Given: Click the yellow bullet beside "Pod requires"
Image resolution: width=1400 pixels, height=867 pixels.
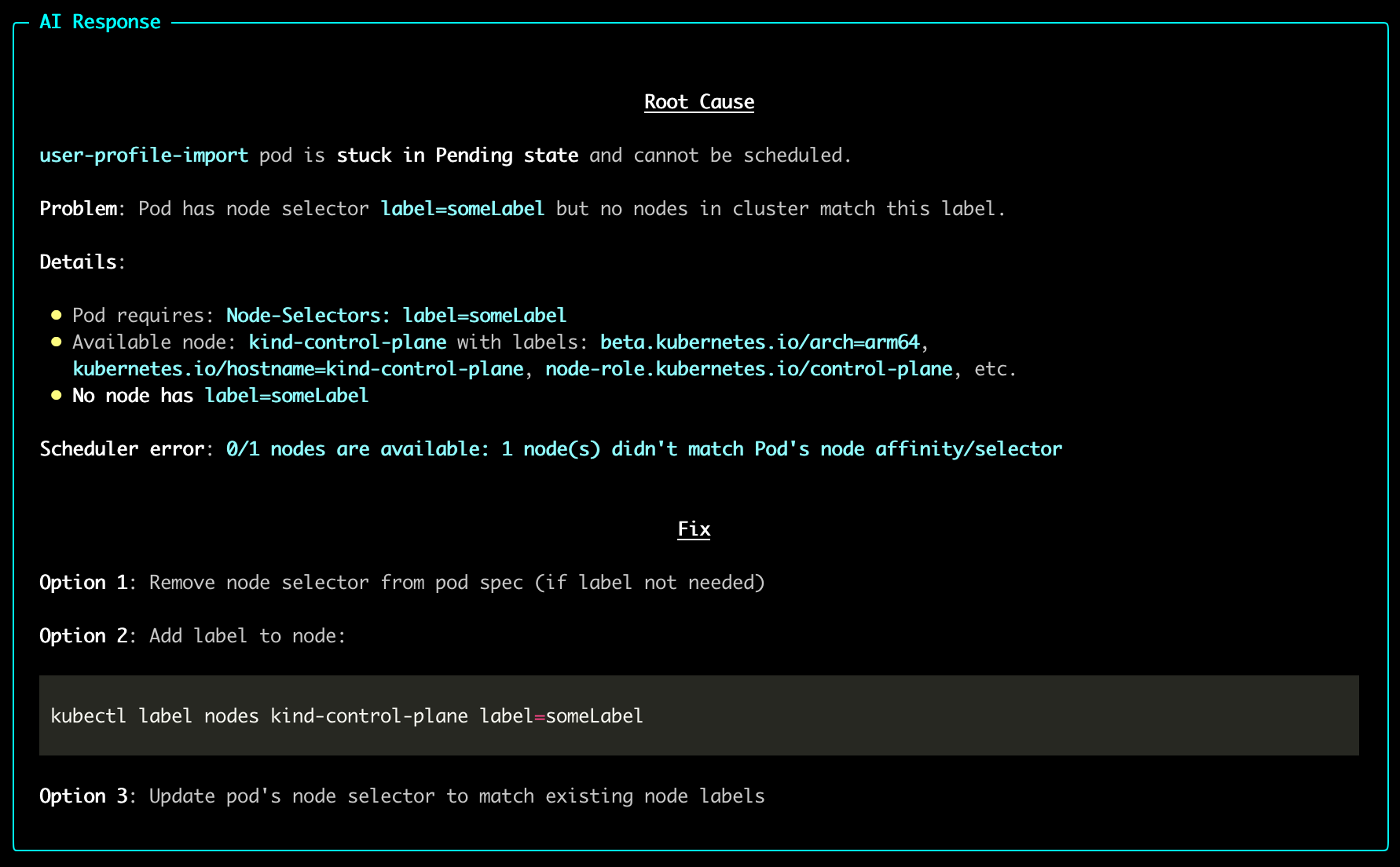Looking at the screenshot, I should [56, 315].
